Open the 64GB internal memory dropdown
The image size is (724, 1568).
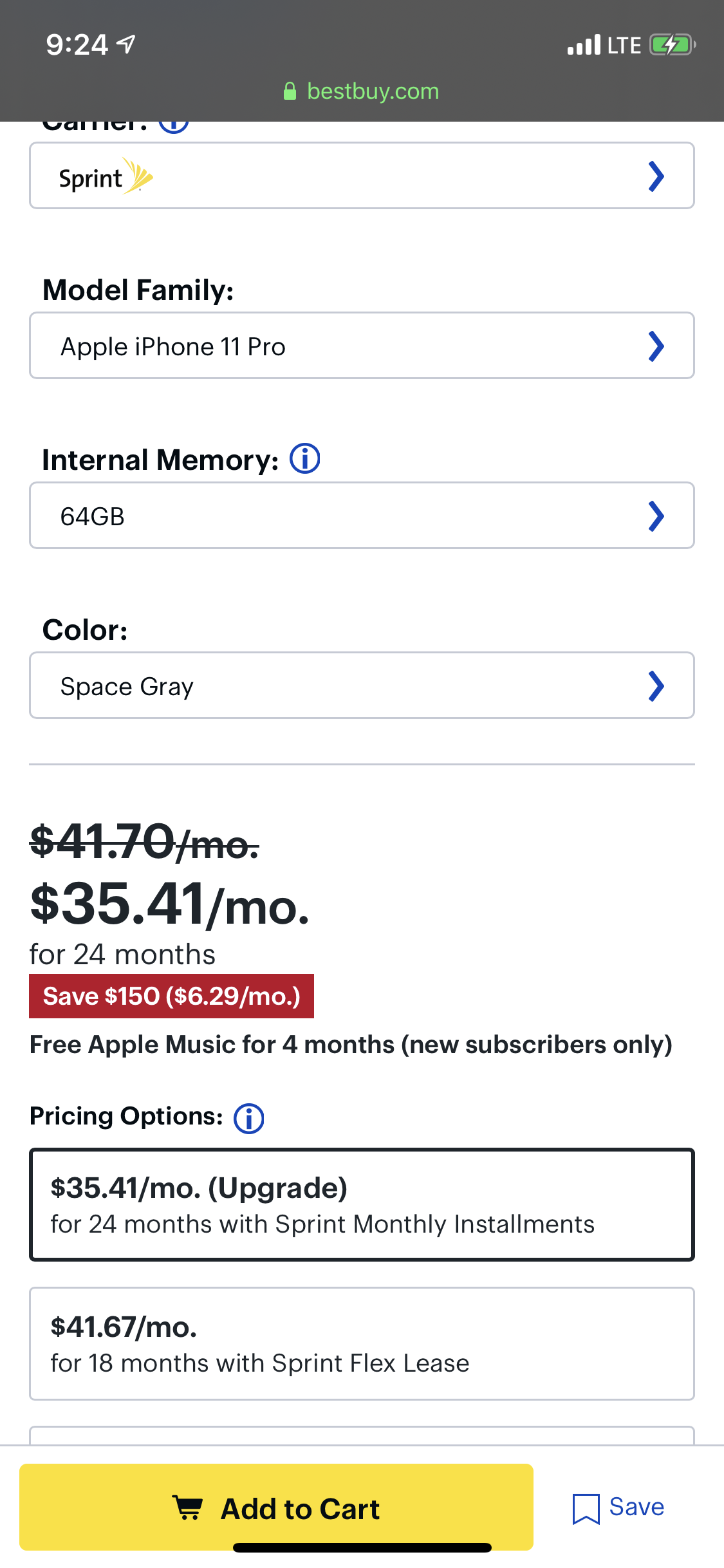point(362,516)
